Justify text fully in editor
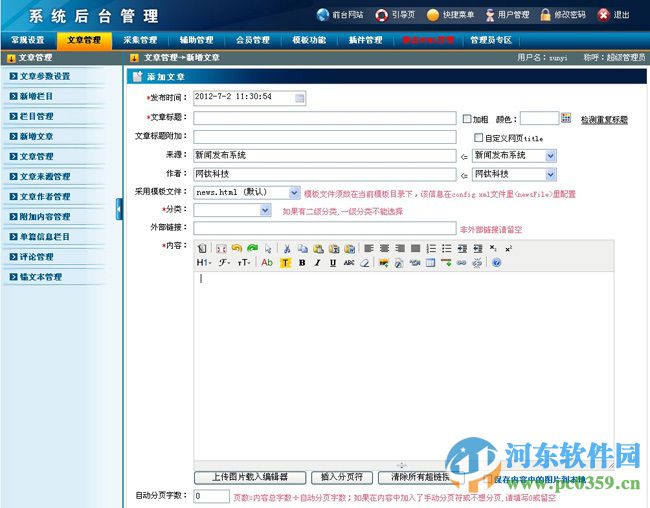This screenshot has width=650, height=508. 415,248
